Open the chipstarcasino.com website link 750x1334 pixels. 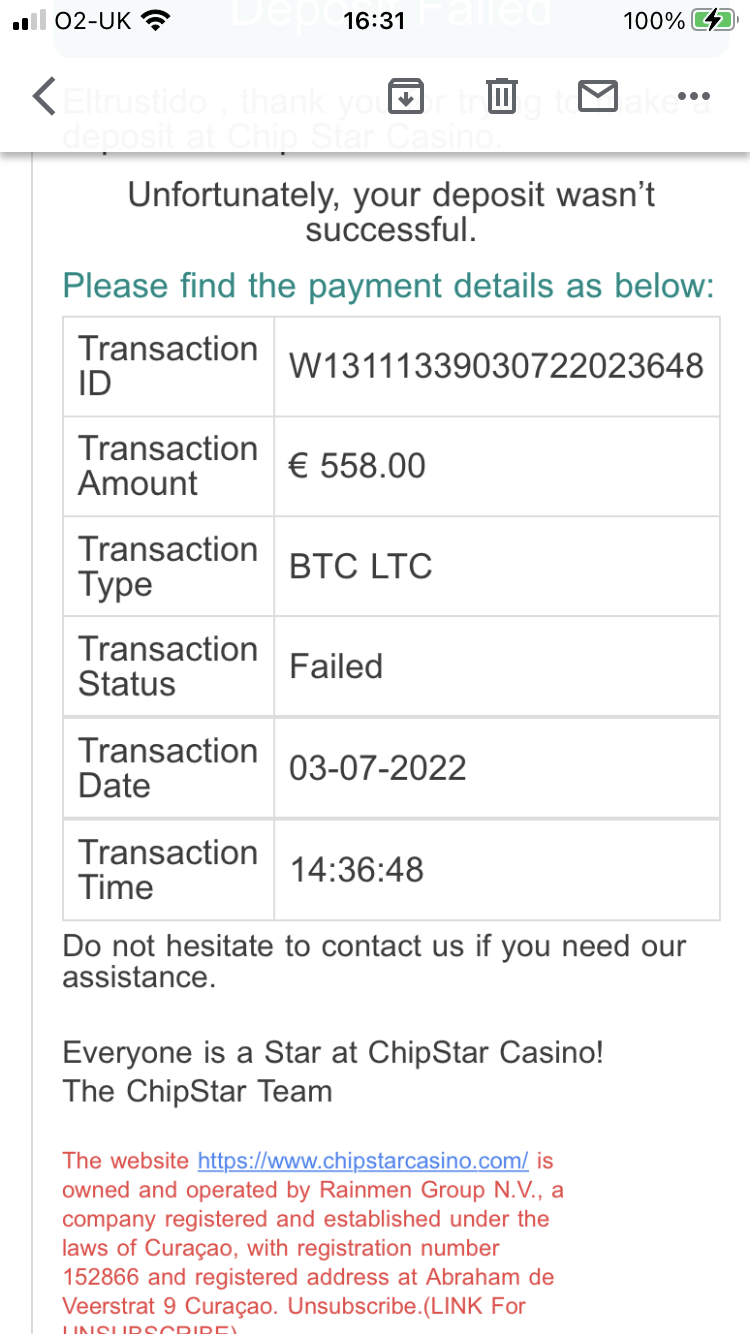[x=363, y=1161]
